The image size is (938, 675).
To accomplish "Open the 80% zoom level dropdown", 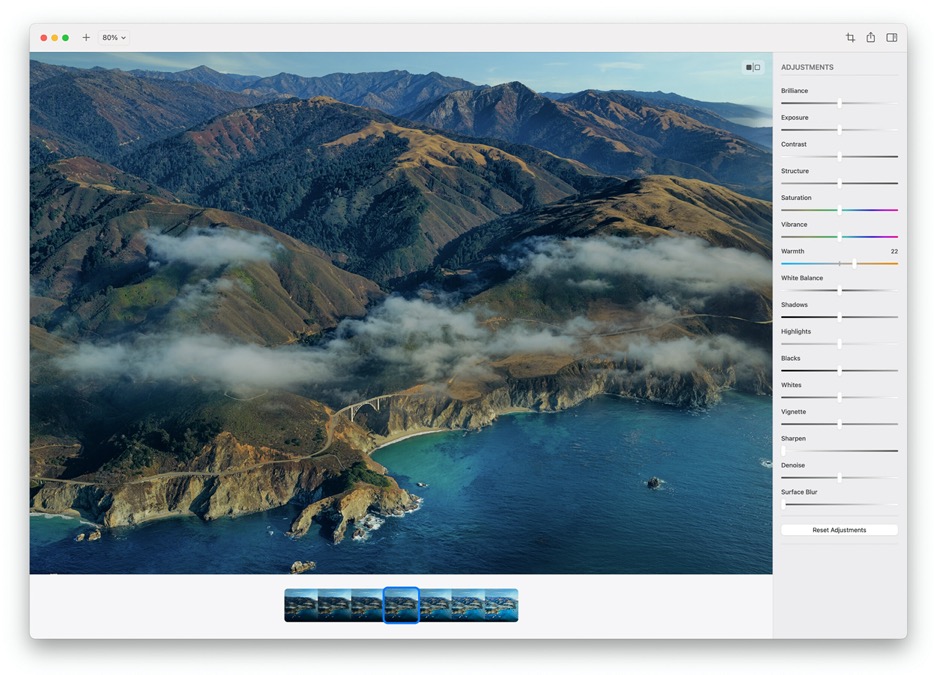I will [114, 38].
